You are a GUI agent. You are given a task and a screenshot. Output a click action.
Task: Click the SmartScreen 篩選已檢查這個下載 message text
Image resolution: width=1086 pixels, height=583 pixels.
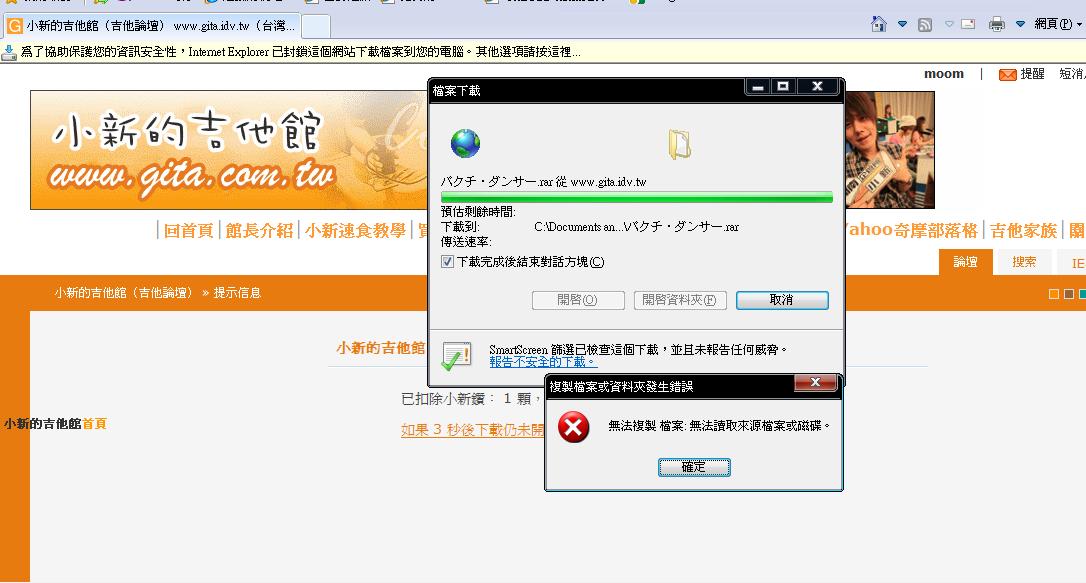pyautogui.click(x=638, y=350)
